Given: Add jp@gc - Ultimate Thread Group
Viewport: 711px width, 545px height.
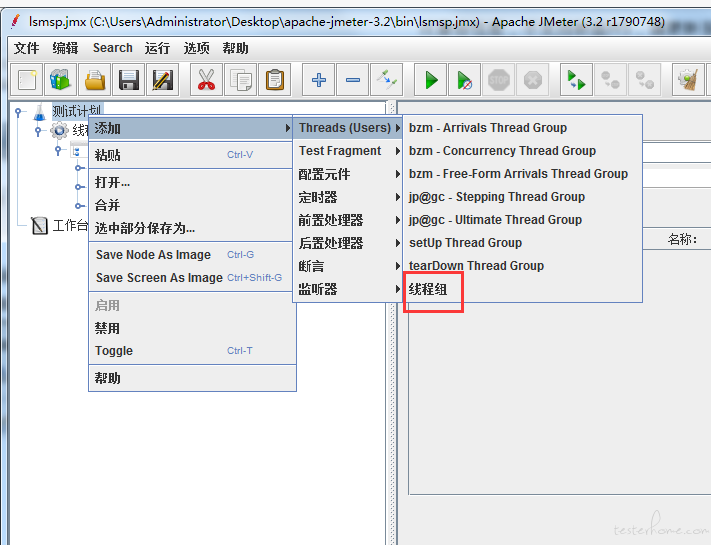Looking at the screenshot, I should coord(522,220).
